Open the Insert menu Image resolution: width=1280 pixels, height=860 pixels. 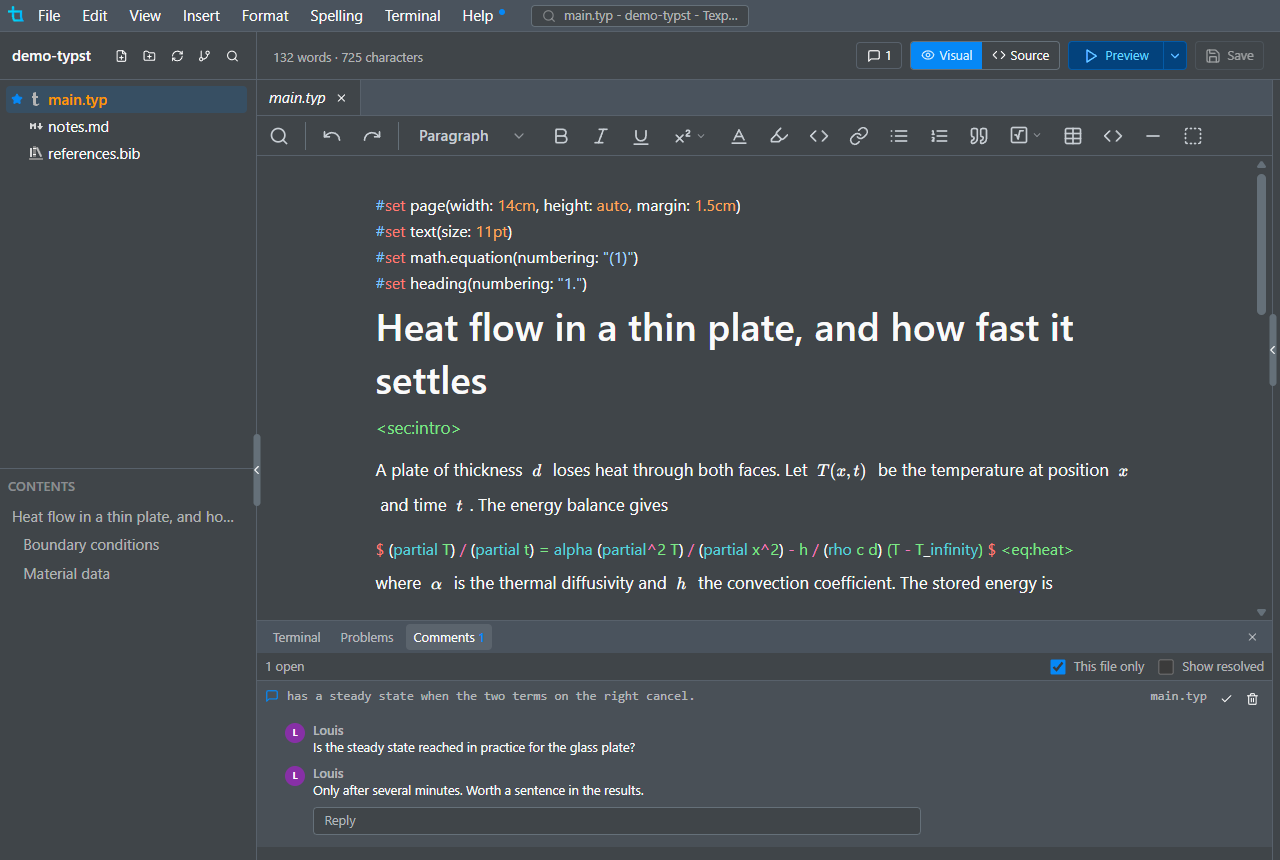(x=201, y=16)
